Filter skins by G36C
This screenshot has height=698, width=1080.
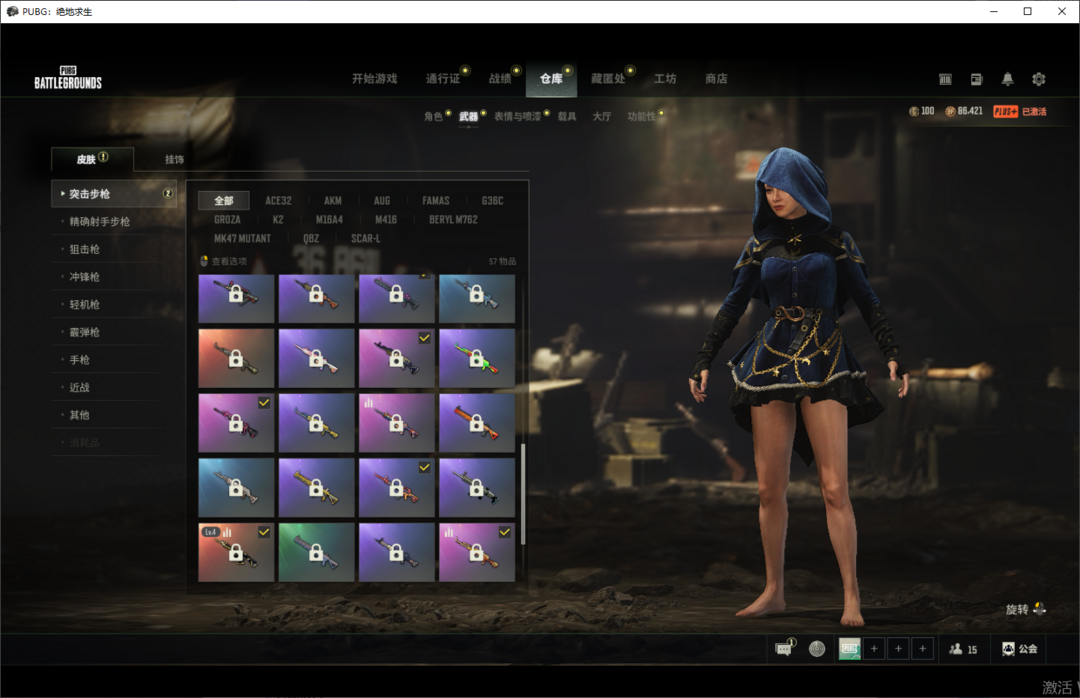point(492,201)
